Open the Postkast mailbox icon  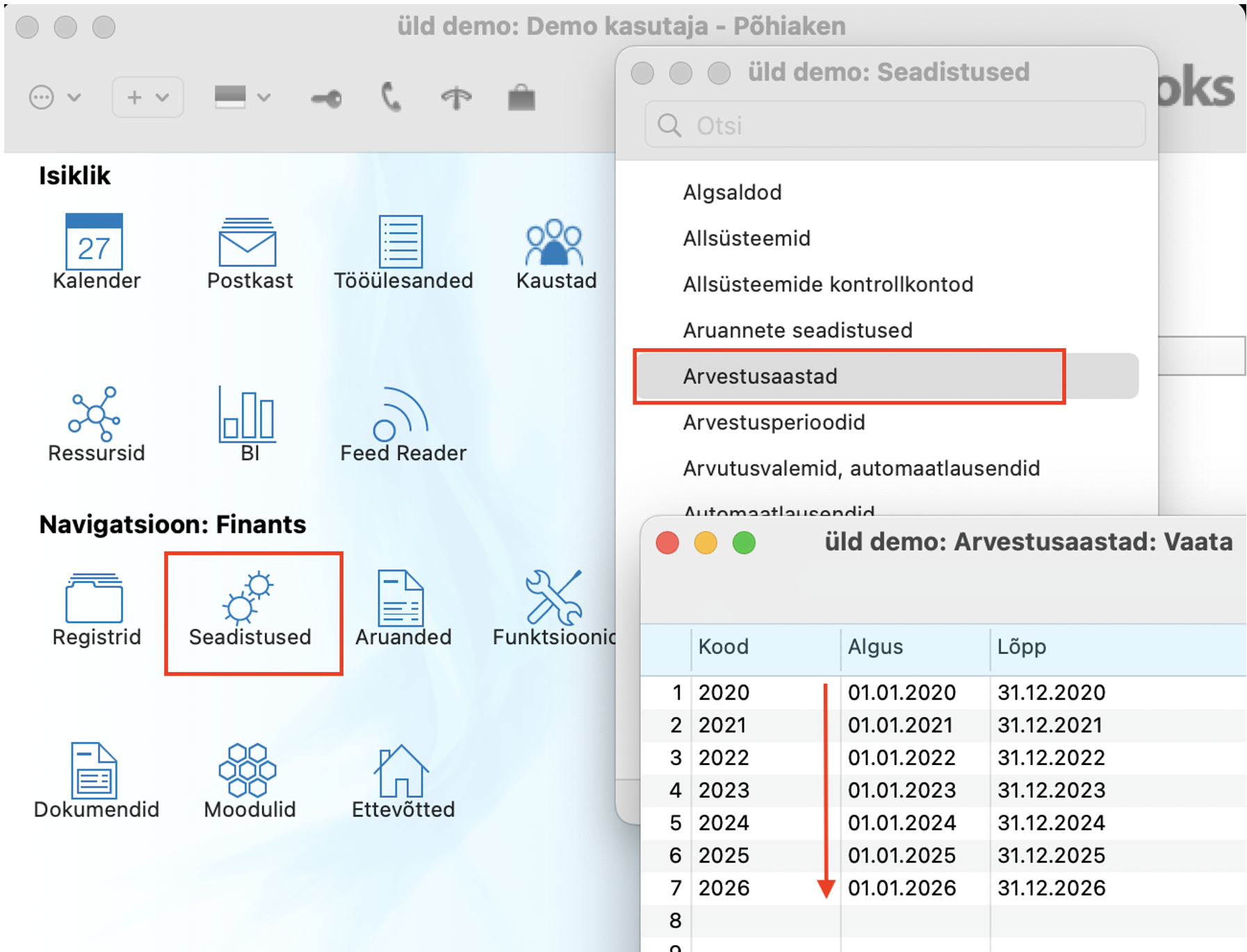pos(248,244)
